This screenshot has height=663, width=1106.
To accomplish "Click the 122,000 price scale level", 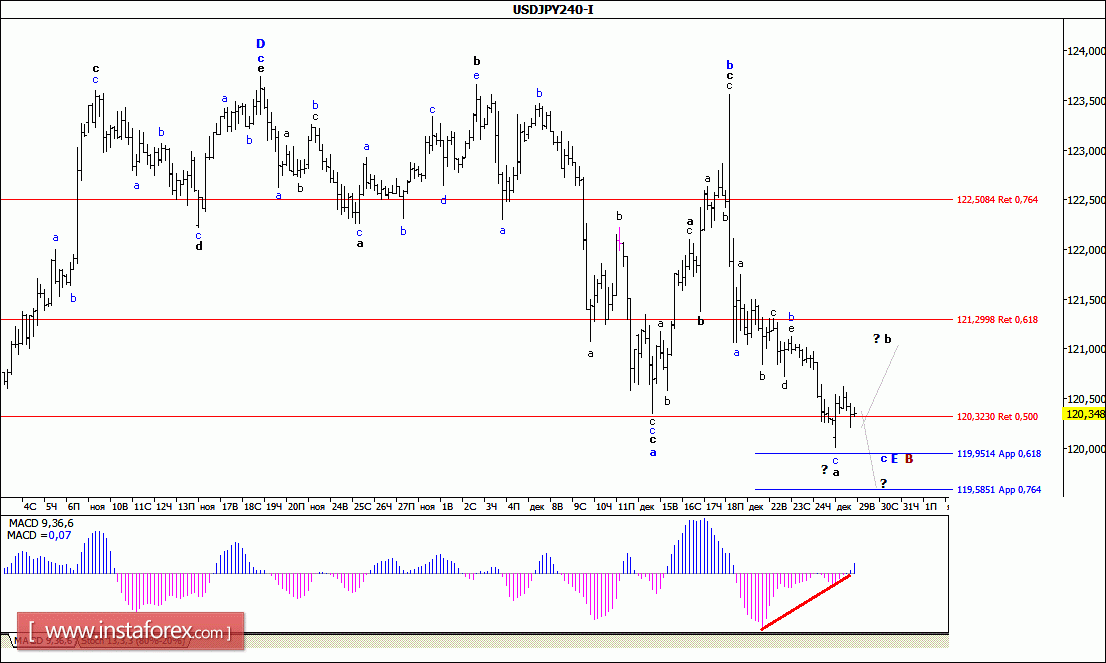I will pos(1087,250).
